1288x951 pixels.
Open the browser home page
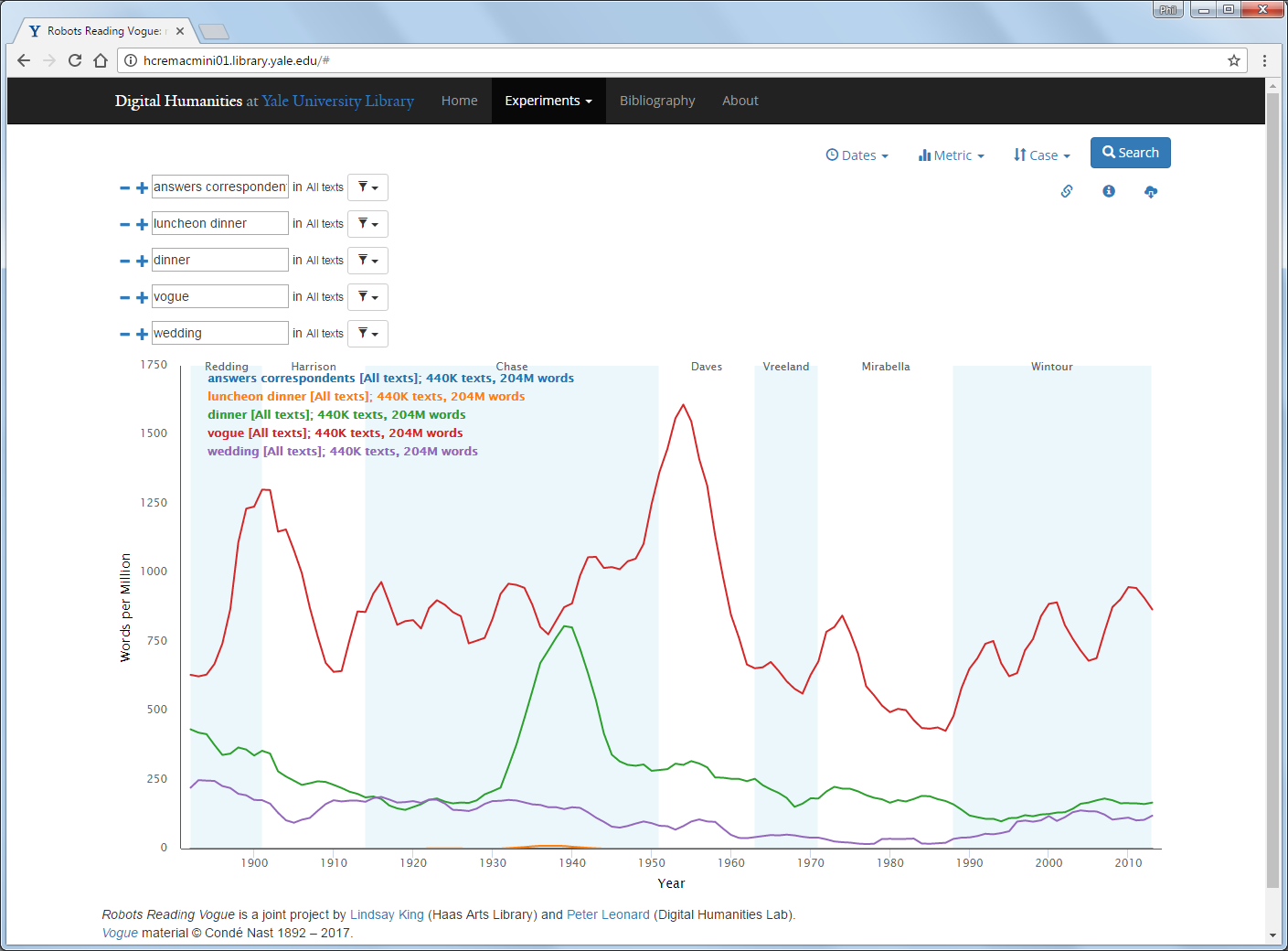[101, 60]
